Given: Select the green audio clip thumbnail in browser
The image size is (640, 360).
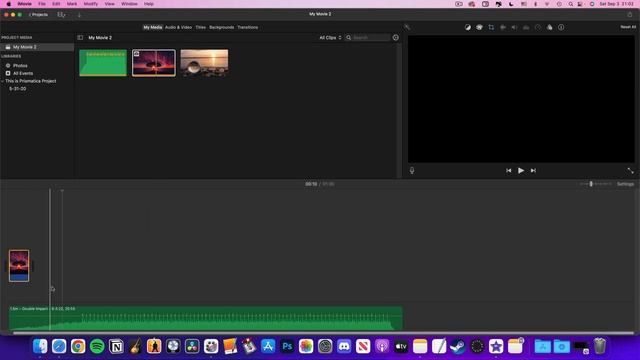Looking at the screenshot, I should (103, 63).
